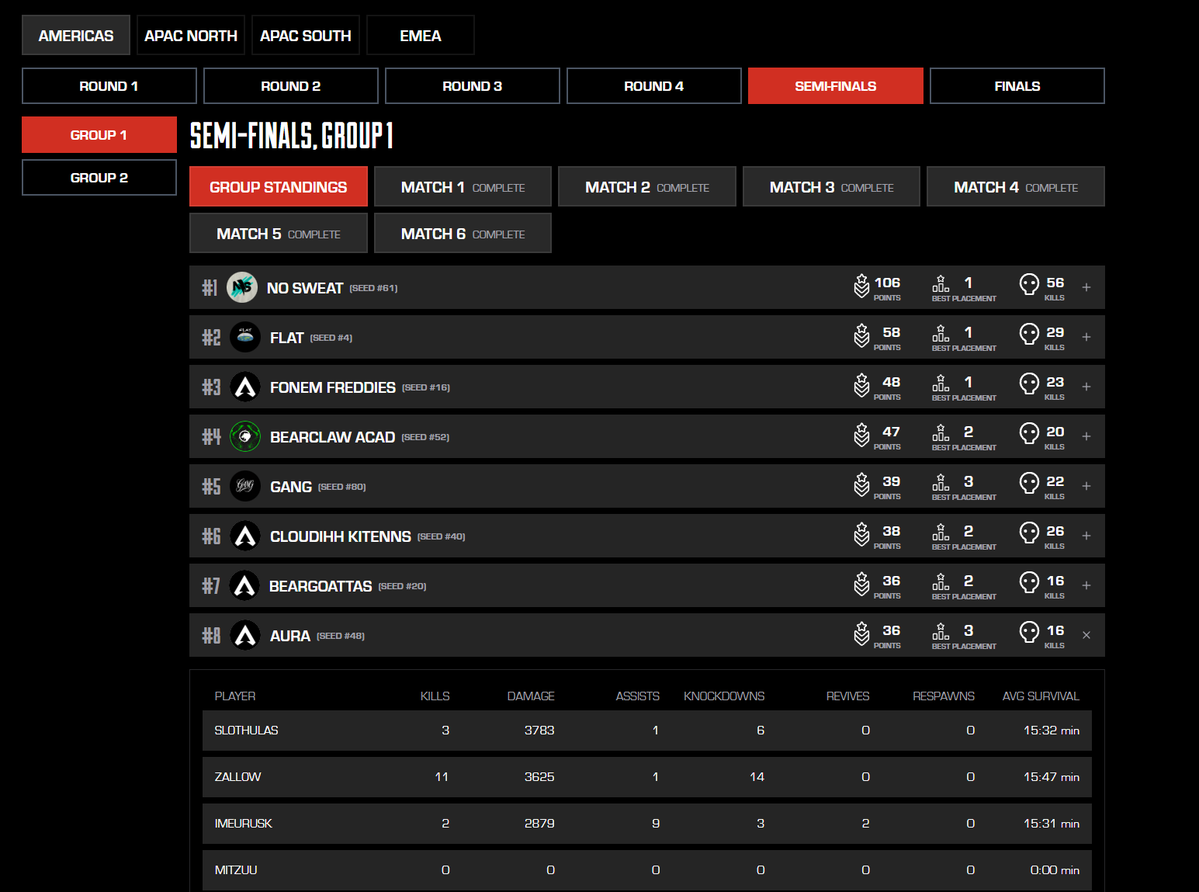
Task: Click the kills skull icon for AURA
Action: tap(1029, 633)
